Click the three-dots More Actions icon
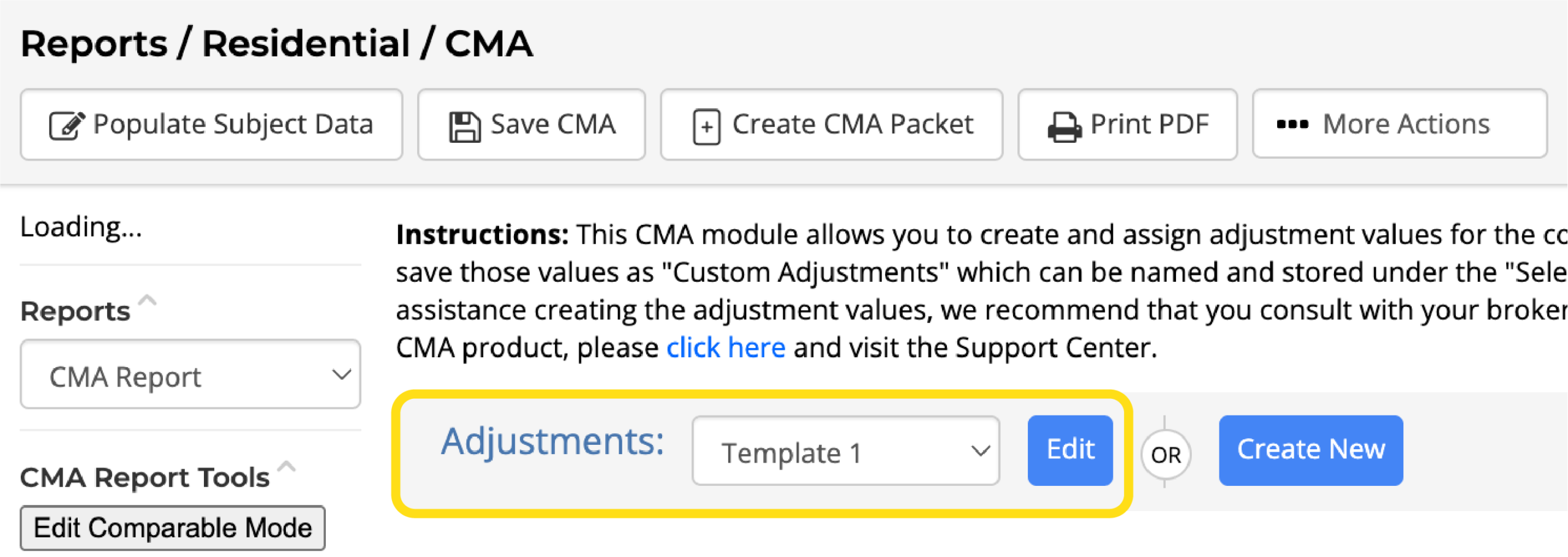The image size is (1568, 557). pos(1292,124)
